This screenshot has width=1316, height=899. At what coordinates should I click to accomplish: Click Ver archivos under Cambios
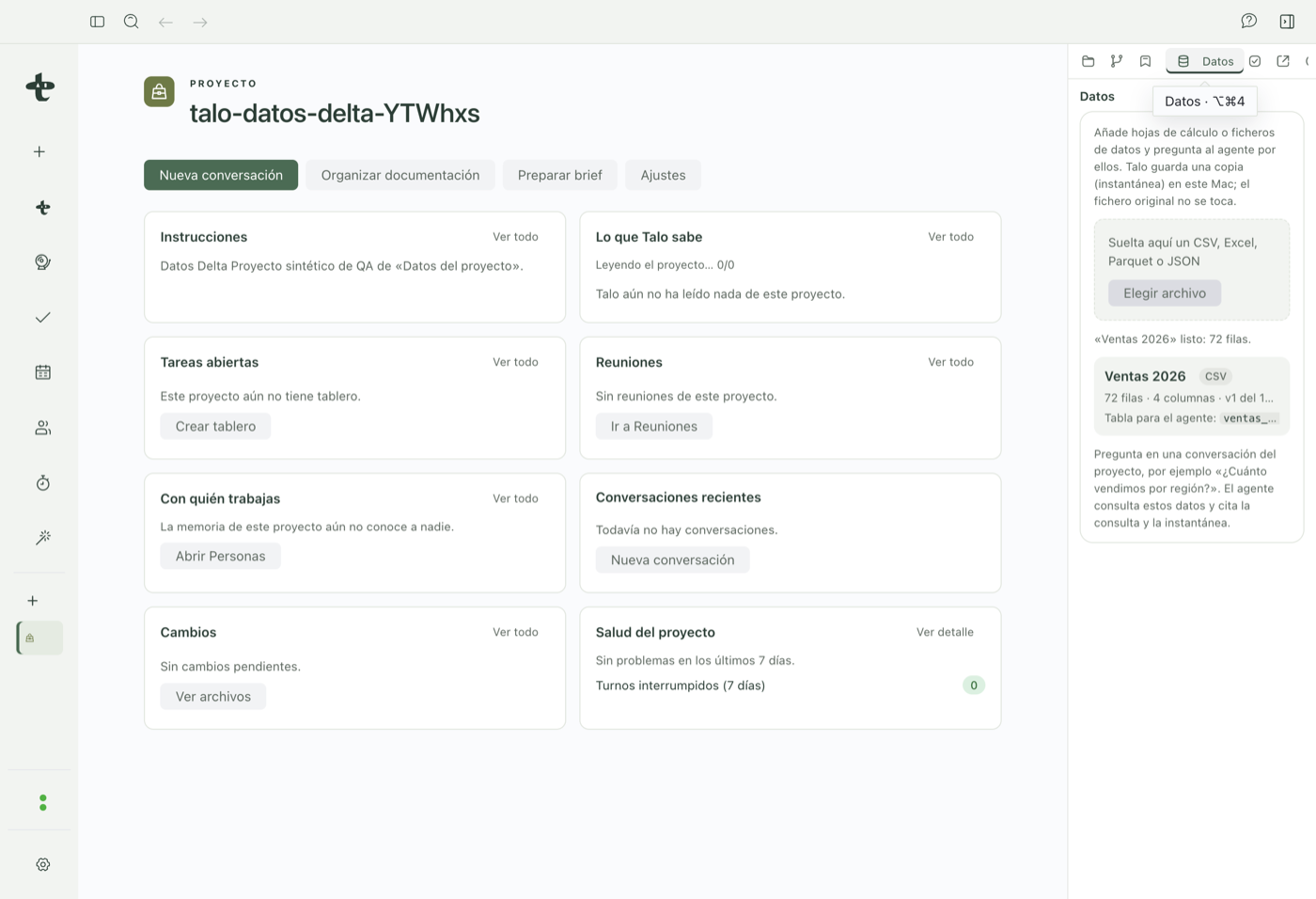pos(213,696)
